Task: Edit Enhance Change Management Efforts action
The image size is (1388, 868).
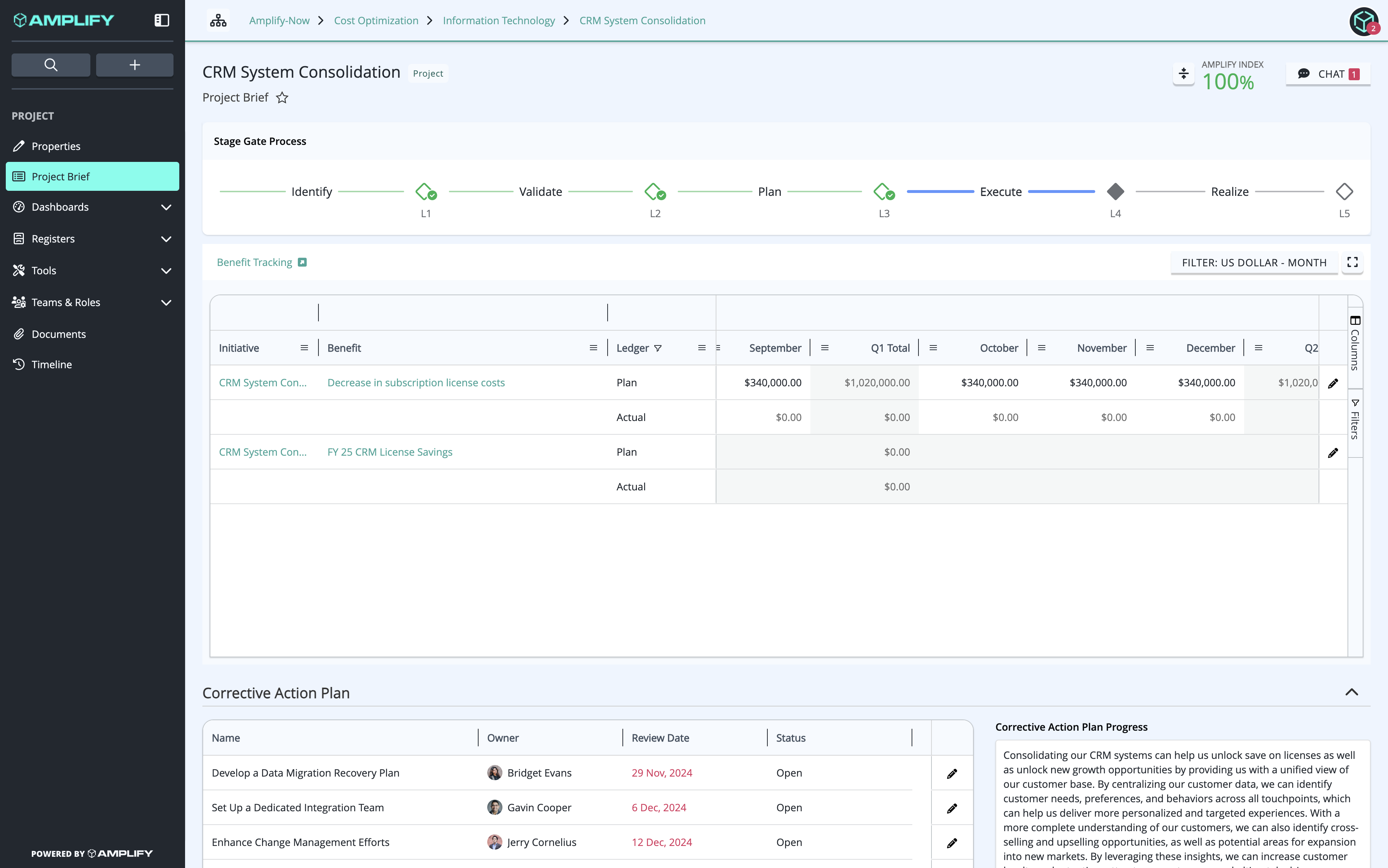Action: pos(952,843)
